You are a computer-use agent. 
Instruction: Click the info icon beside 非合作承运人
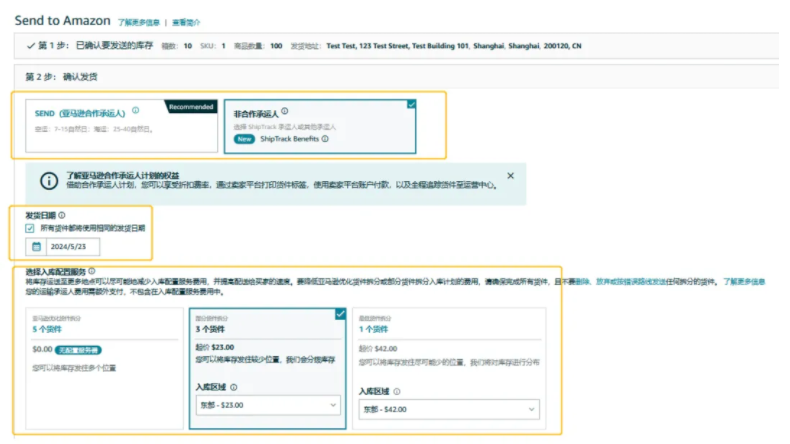click(x=285, y=111)
